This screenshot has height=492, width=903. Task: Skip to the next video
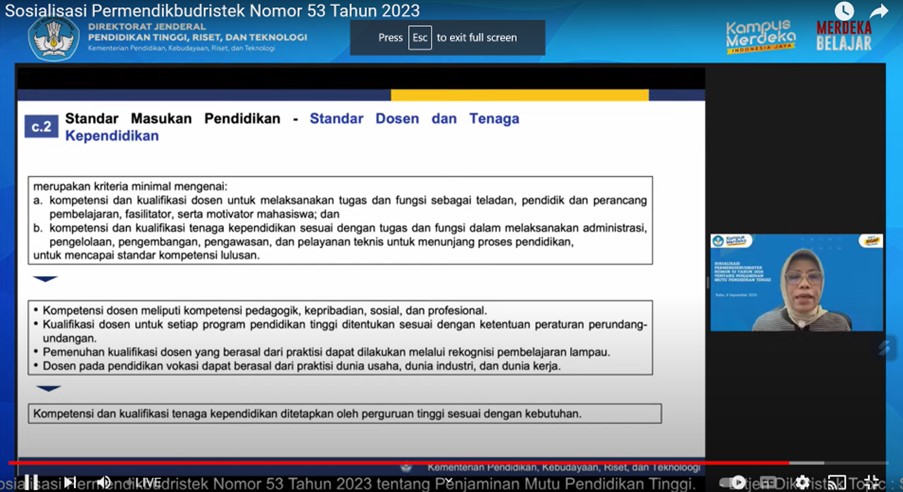coord(70,482)
